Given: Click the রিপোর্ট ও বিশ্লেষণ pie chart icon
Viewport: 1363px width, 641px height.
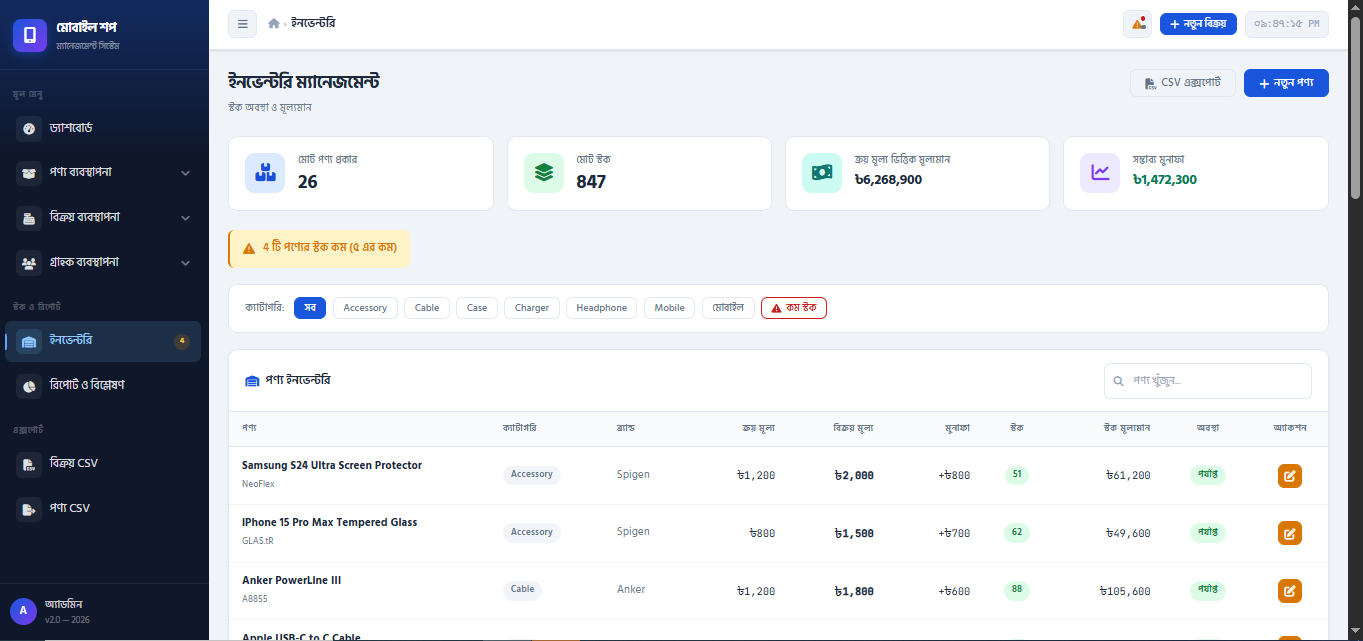Looking at the screenshot, I should [29, 385].
